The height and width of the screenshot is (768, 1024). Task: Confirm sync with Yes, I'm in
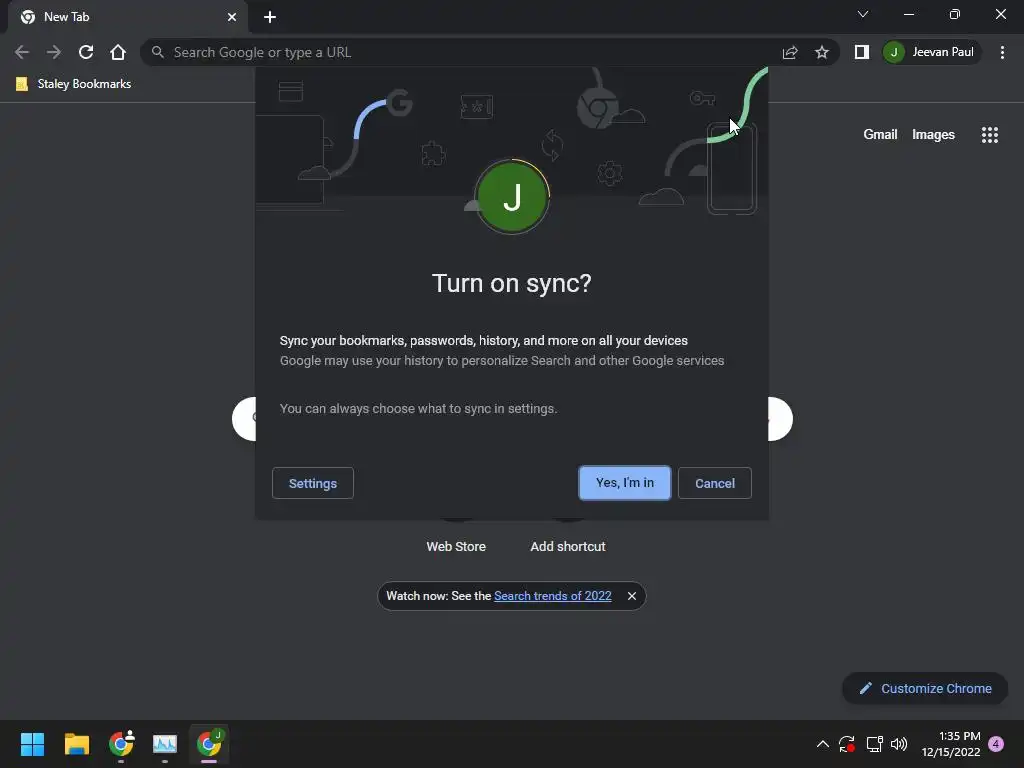[624, 483]
